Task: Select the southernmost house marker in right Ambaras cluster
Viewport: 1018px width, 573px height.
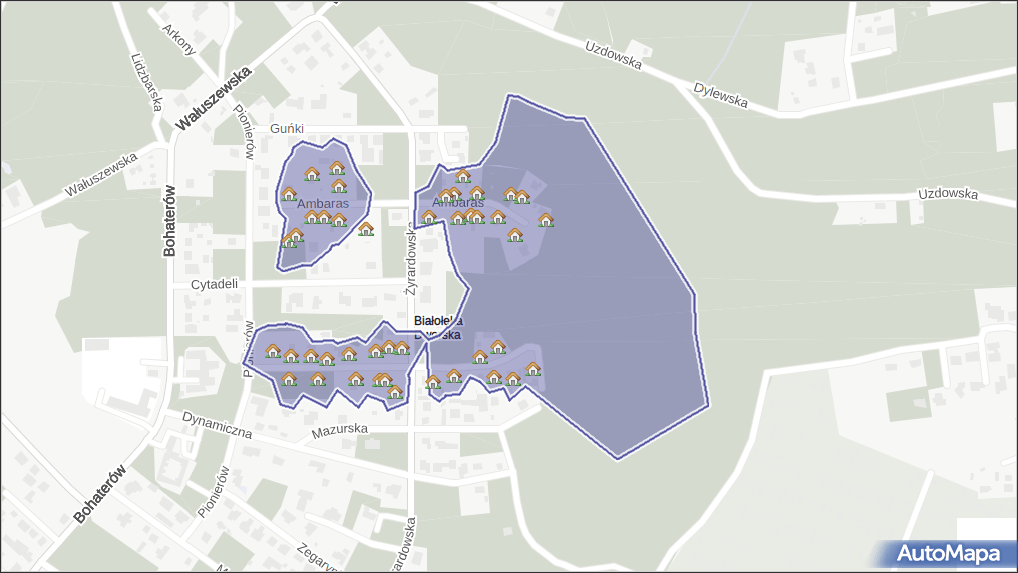Action: pyautogui.click(x=515, y=235)
